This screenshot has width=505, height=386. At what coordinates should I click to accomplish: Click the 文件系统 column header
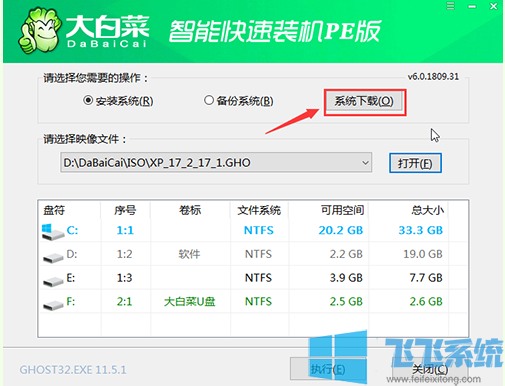(259, 210)
